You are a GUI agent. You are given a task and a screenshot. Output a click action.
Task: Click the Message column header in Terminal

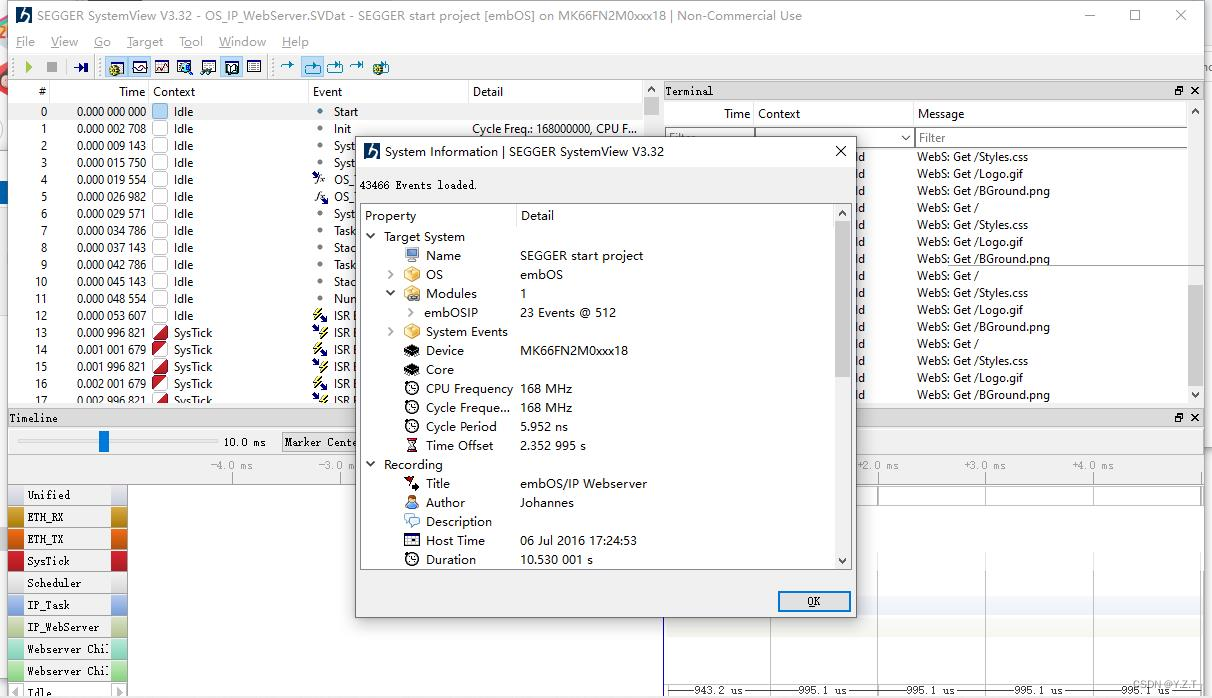coord(1051,114)
